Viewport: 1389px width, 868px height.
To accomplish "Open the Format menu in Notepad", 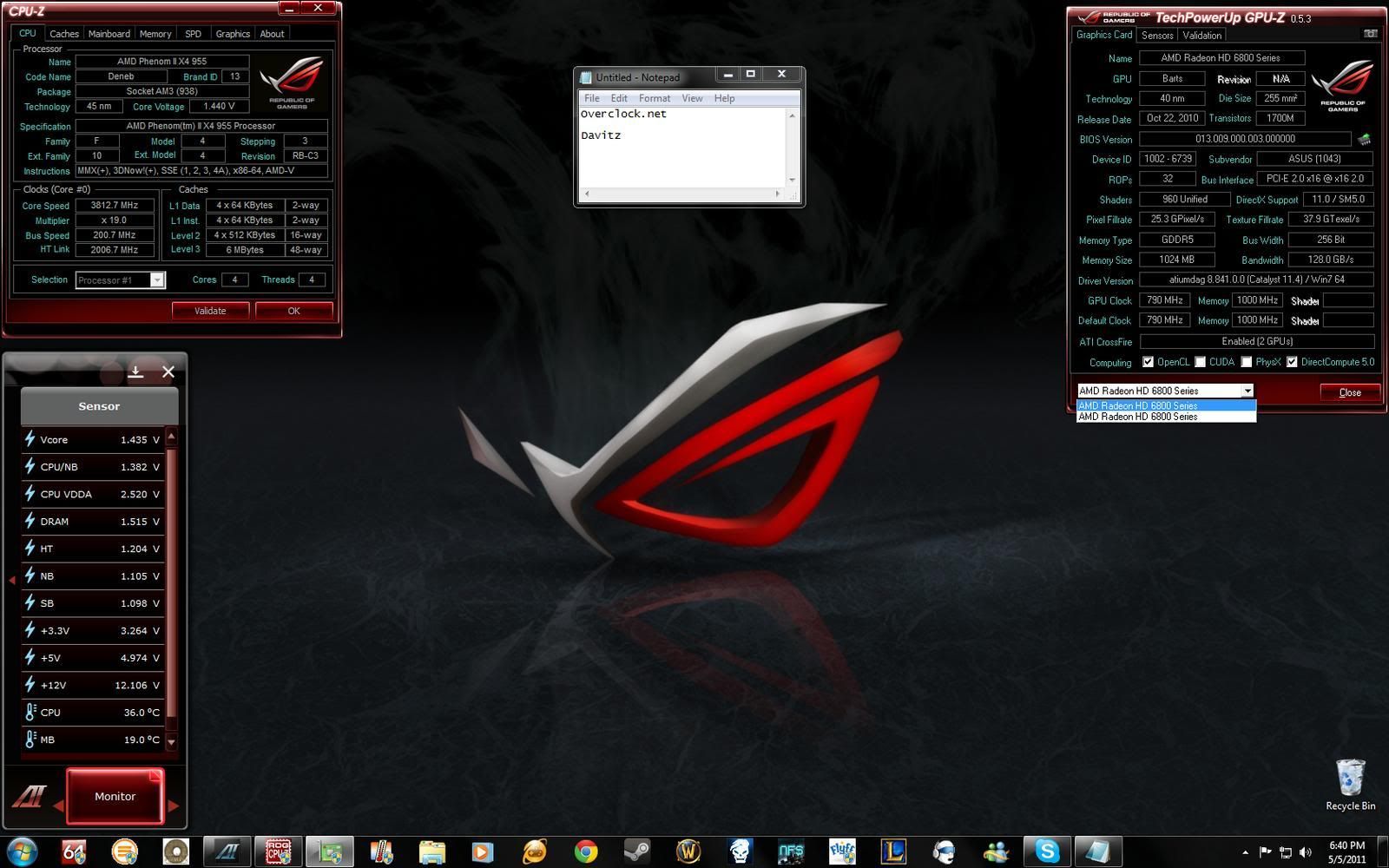I will coord(655,98).
